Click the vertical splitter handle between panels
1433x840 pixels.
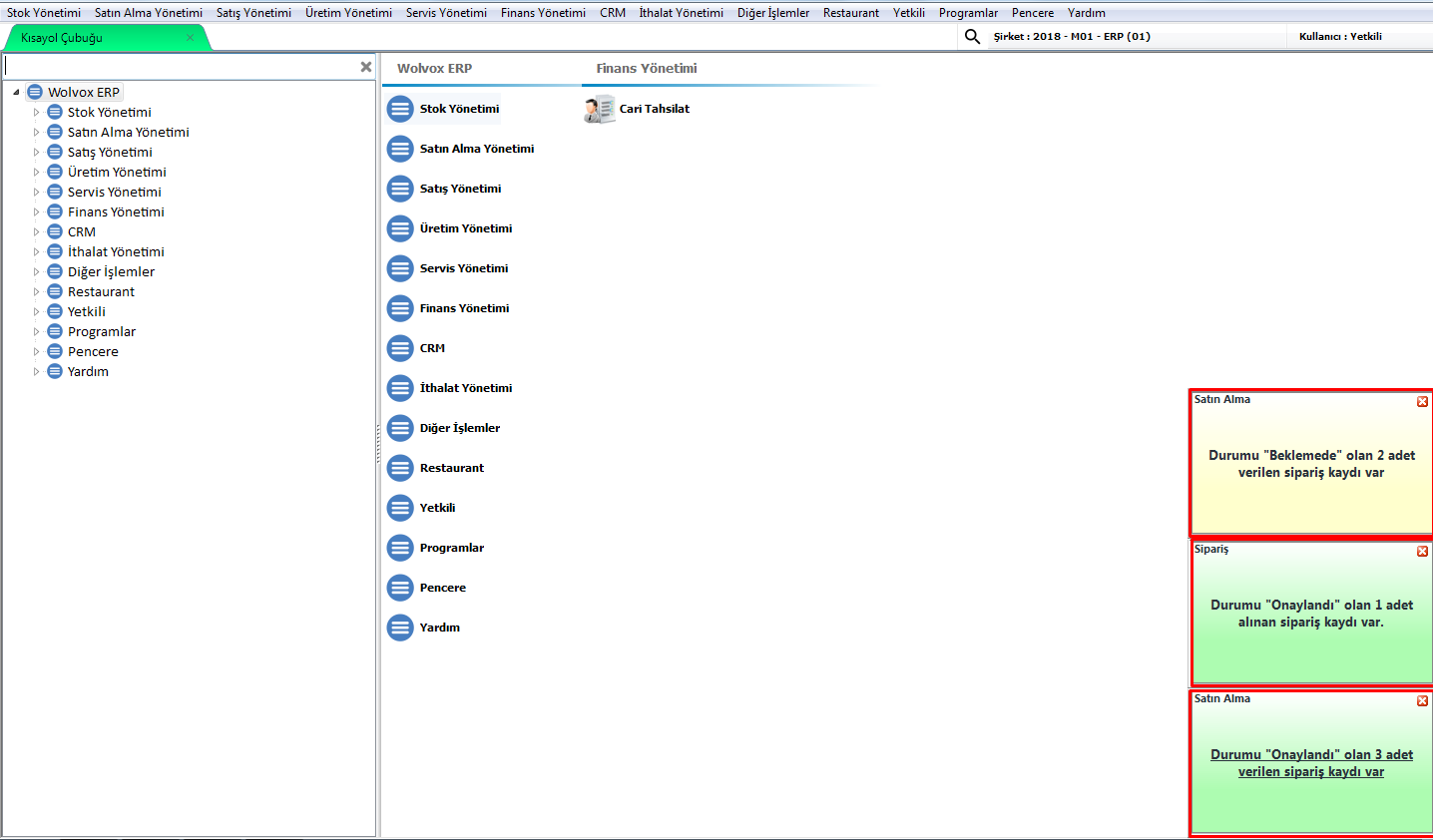[378, 443]
